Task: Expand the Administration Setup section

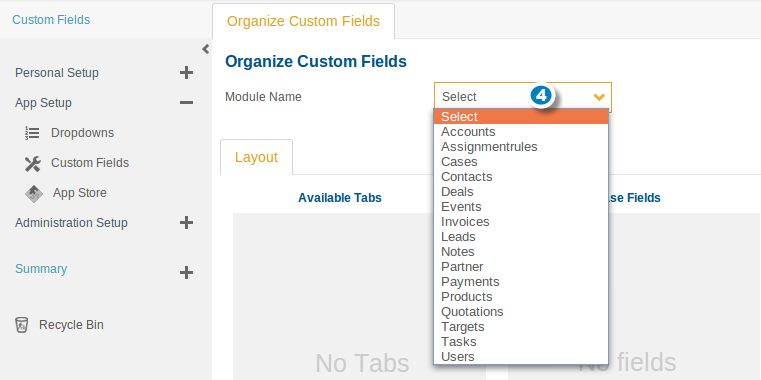Action: coord(186,223)
